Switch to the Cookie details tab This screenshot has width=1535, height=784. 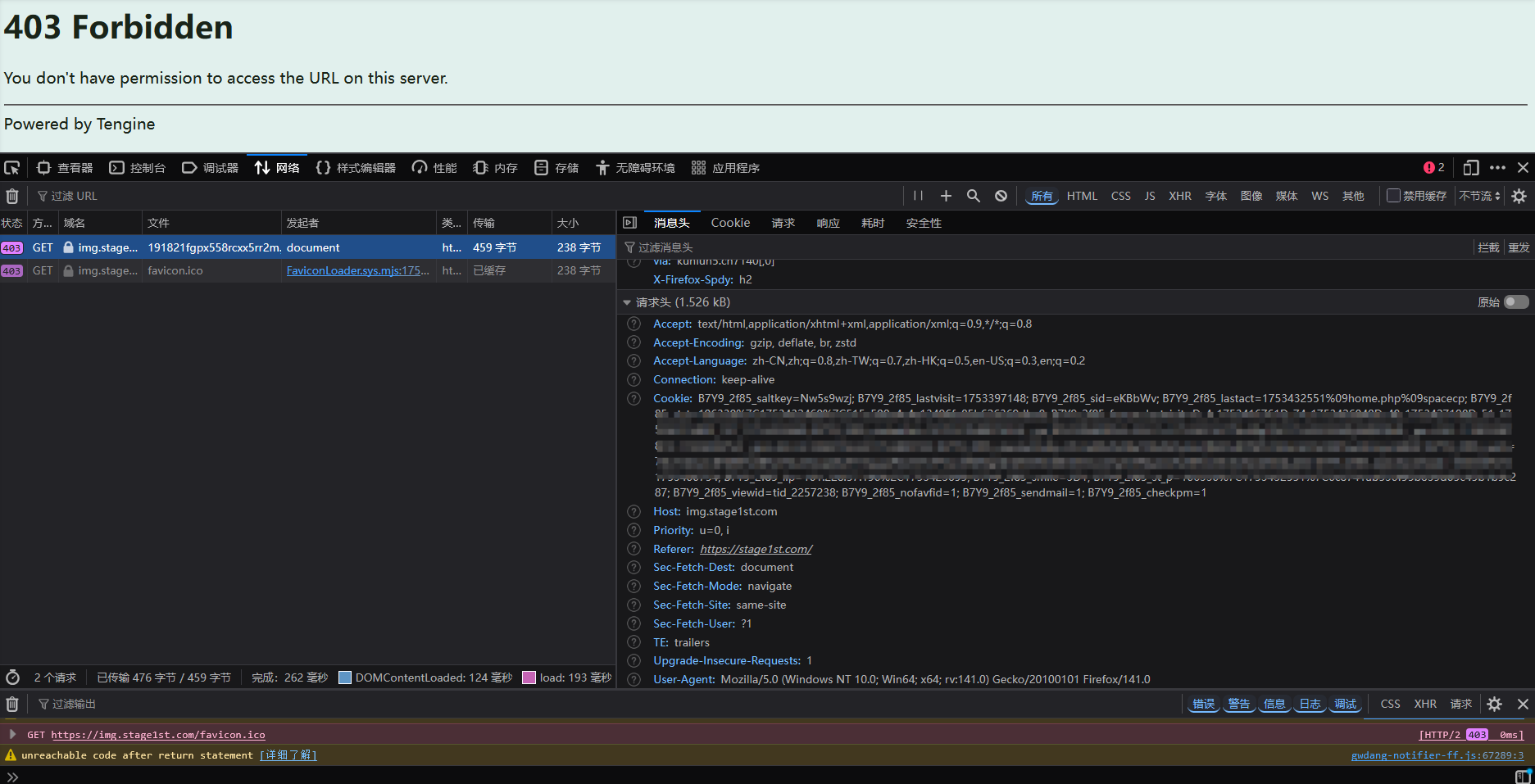730,223
